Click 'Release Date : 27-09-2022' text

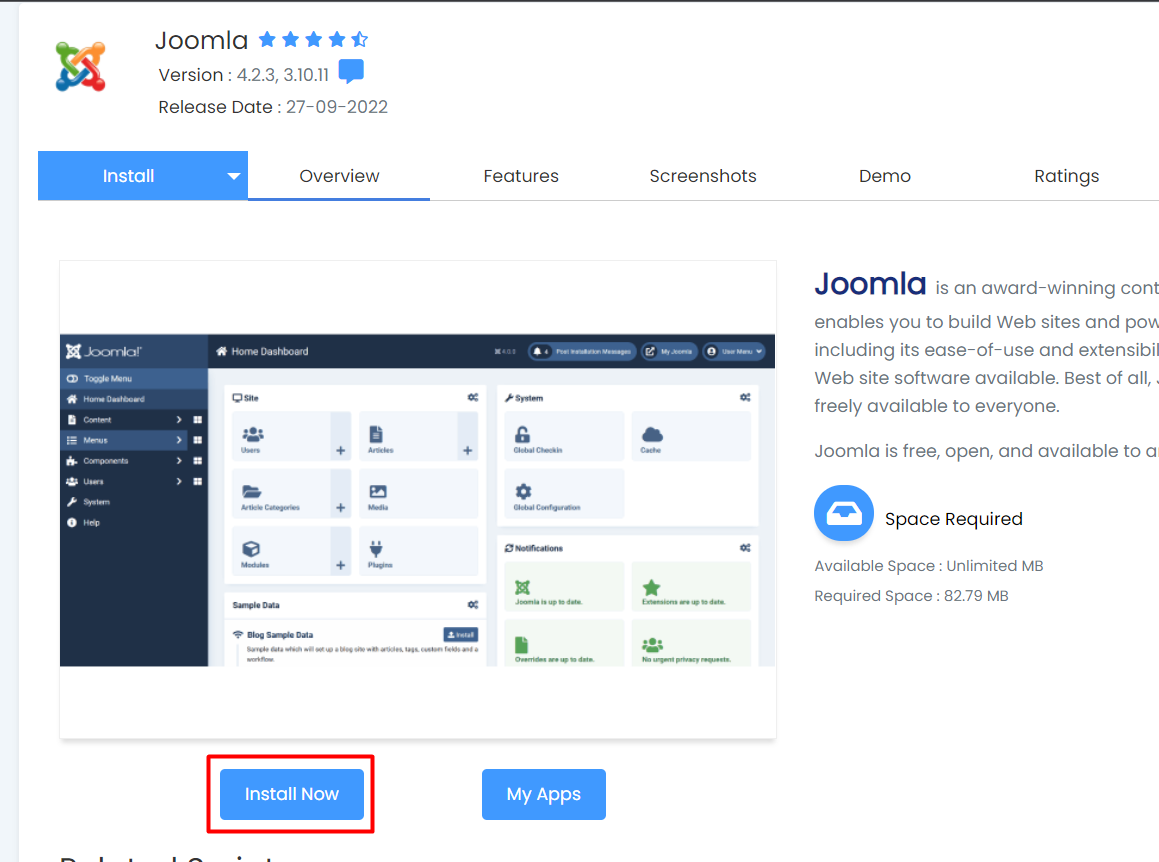click(273, 107)
